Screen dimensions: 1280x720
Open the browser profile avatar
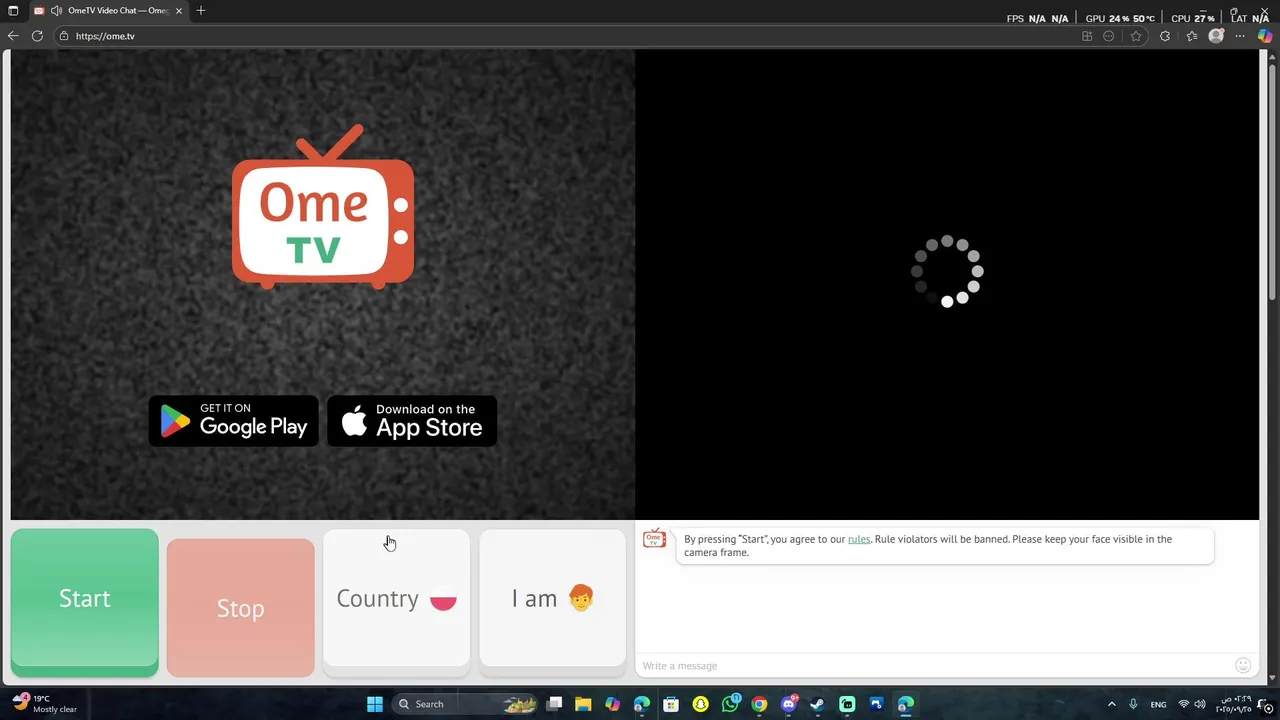1216,36
